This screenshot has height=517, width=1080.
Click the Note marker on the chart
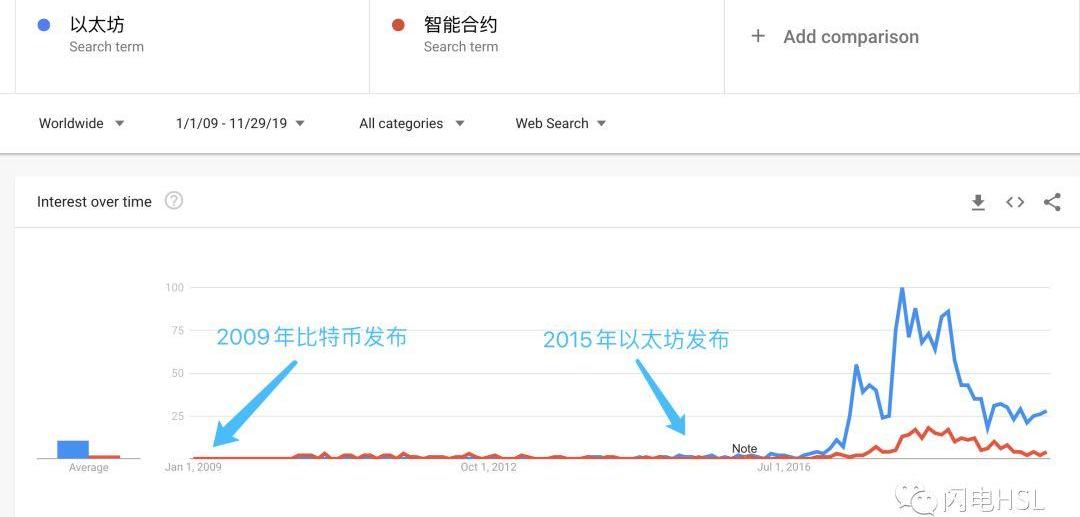[x=744, y=449]
